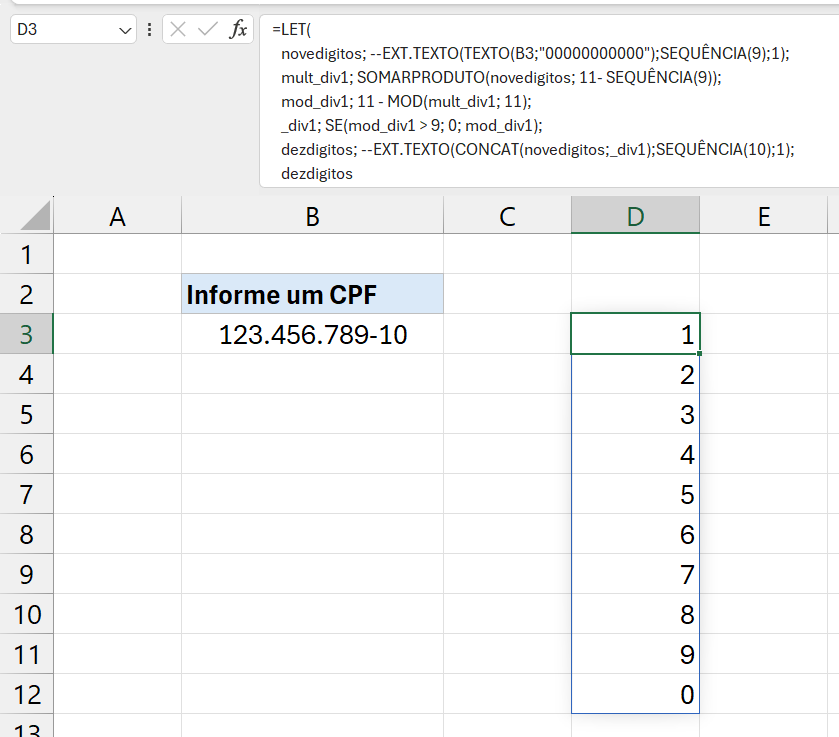Select cell D12 containing 0

[635, 694]
